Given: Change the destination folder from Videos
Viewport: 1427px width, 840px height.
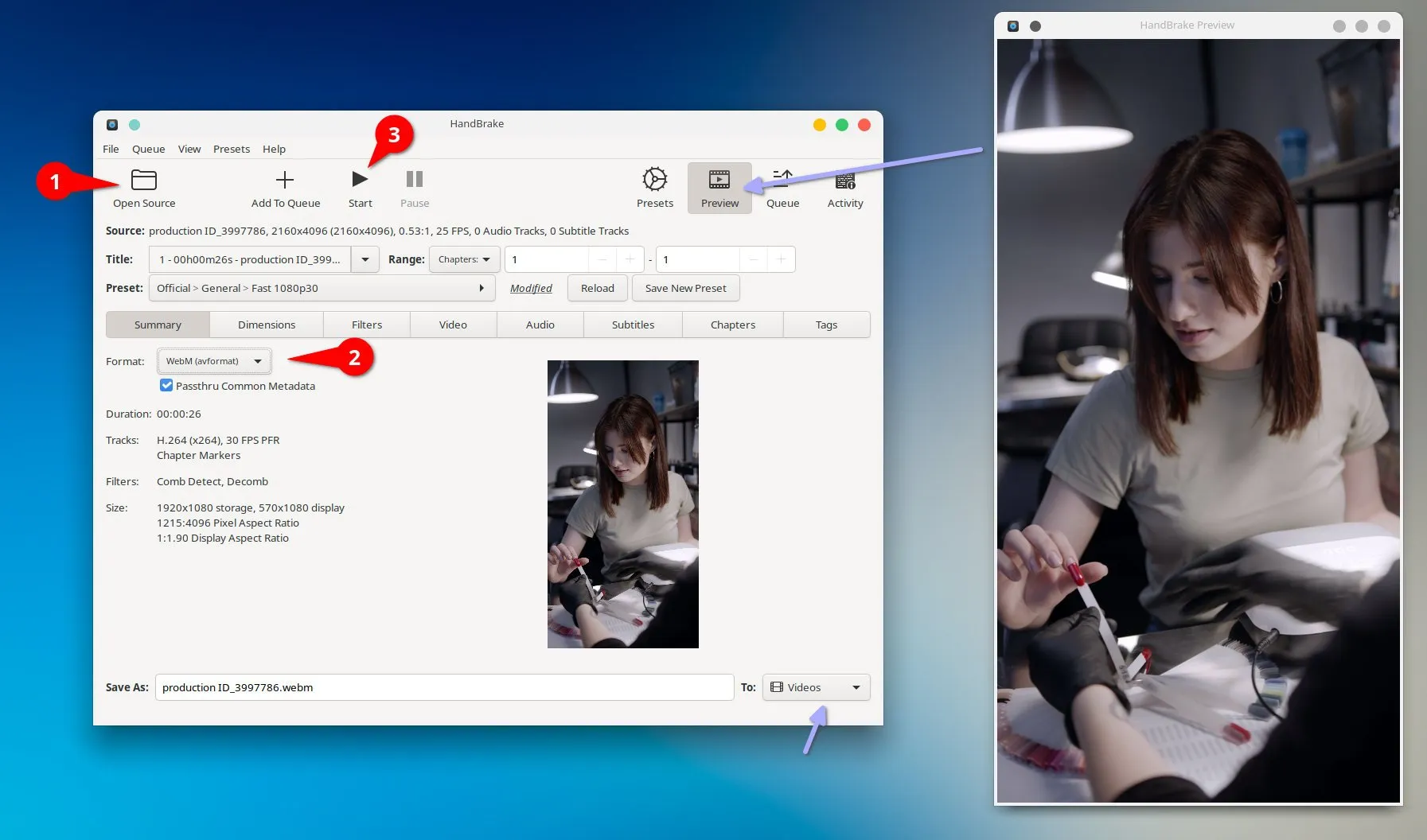Looking at the screenshot, I should tap(815, 686).
